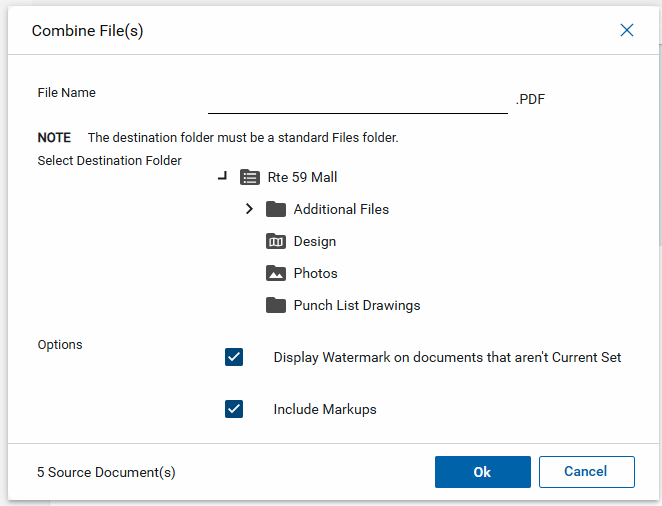Click the Rte 59 Mall project list icon
The height and width of the screenshot is (506, 662).
pyautogui.click(x=250, y=177)
